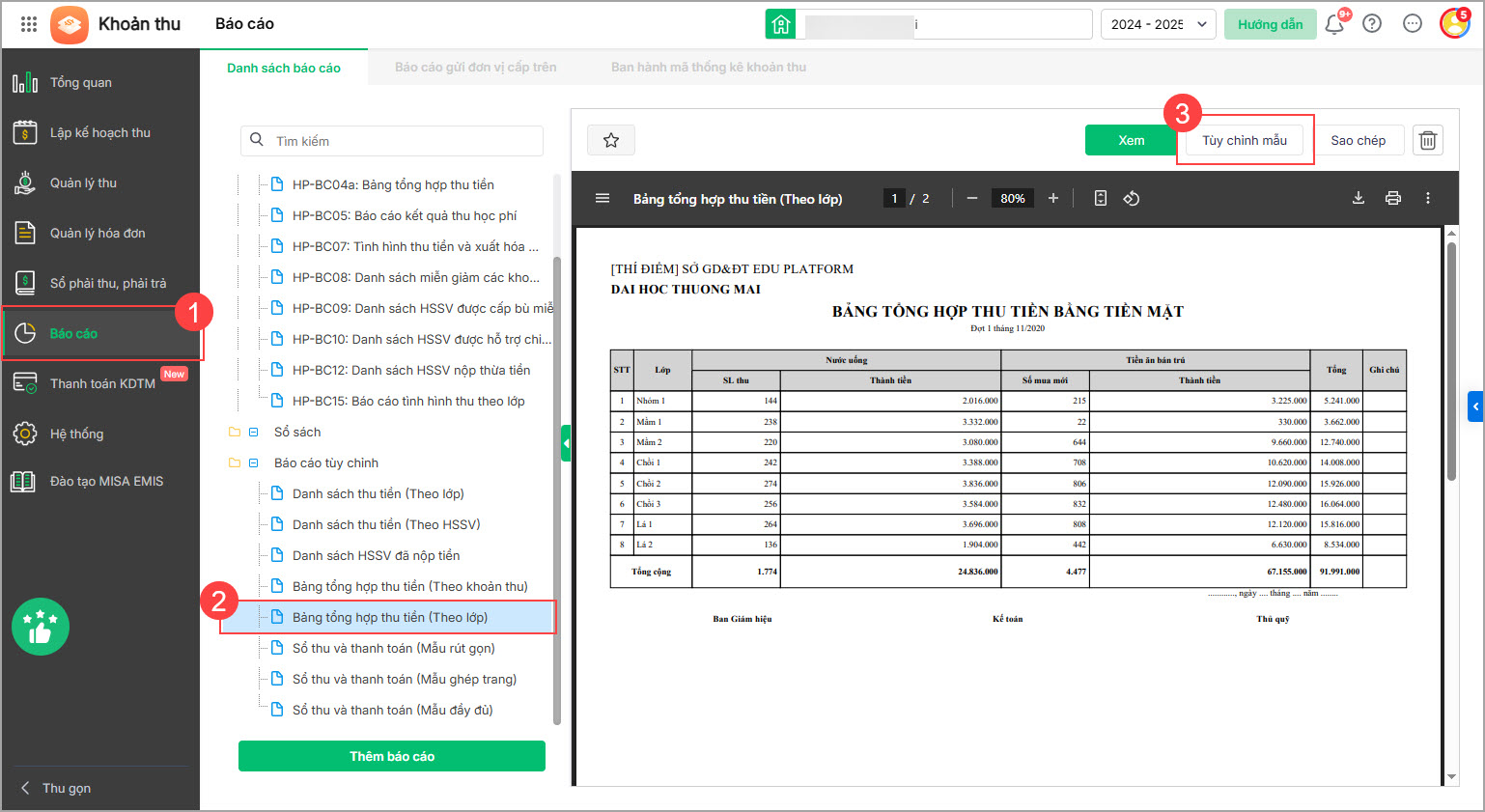
Task: Toggle the PDF sidebar hamburger menu
Action: 602,198
